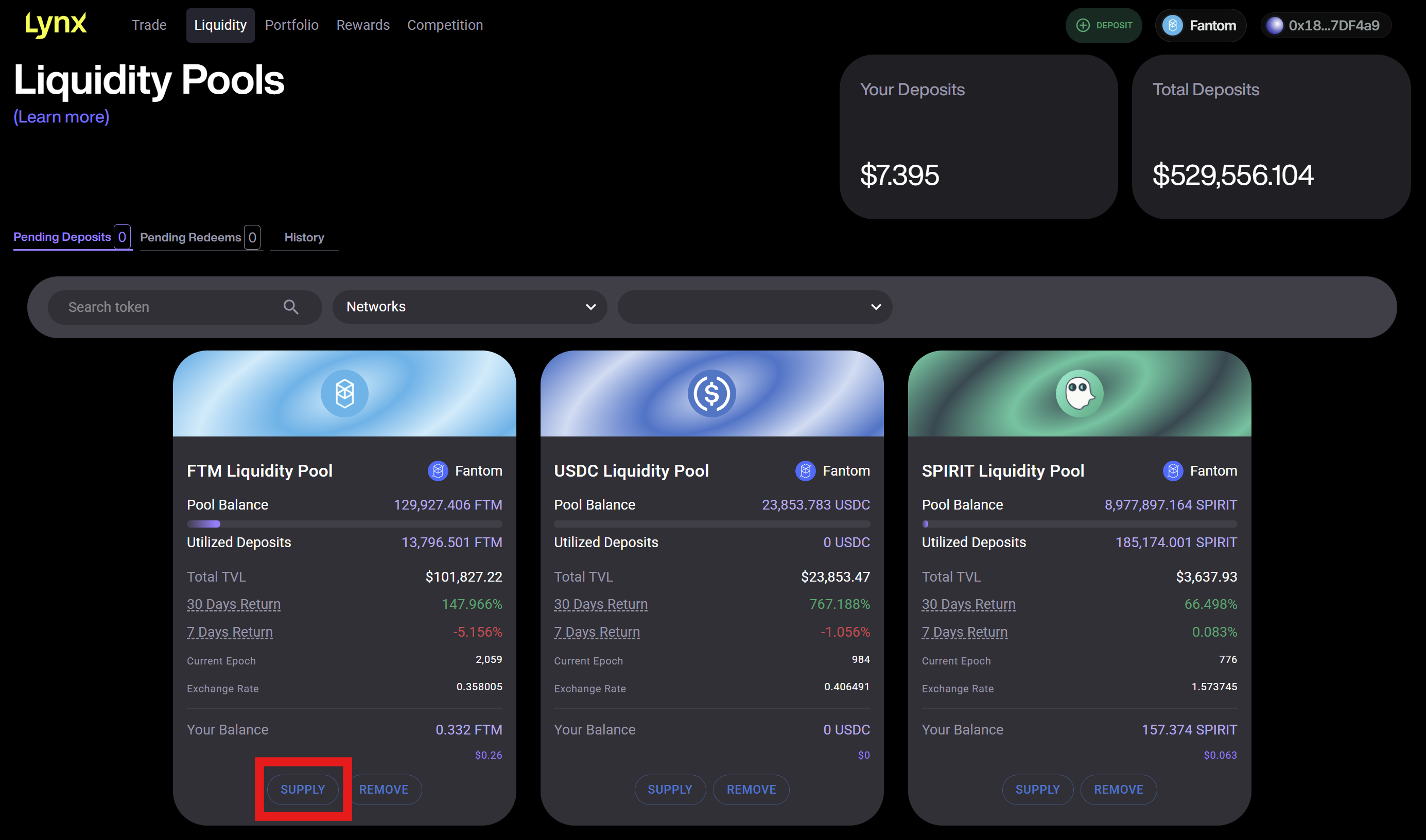Click the plus icon in the Deposit button
The width and height of the screenshot is (1426, 840).
click(x=1083, y=25)
